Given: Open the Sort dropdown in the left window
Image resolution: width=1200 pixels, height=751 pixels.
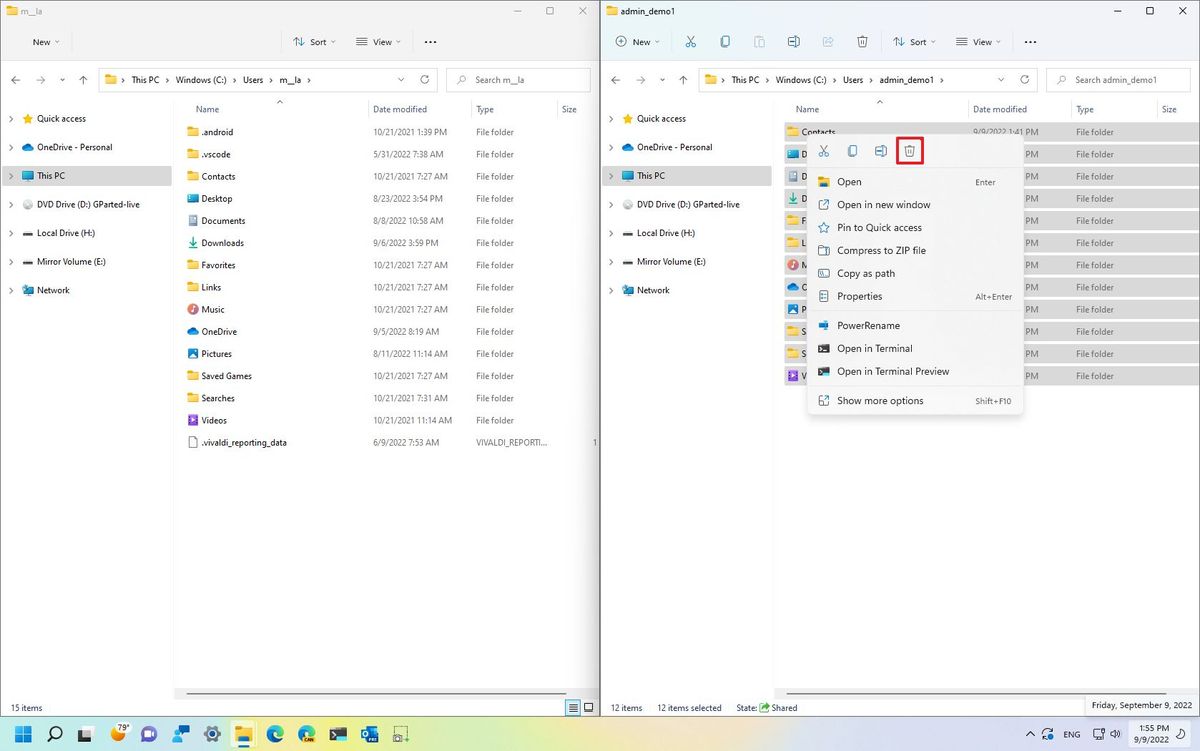Looking at the screenshot, I should [x=314, y=41].
